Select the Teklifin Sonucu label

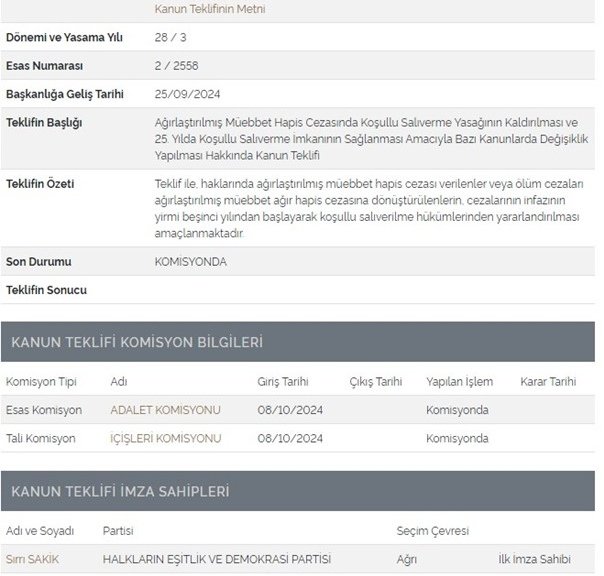pos(46,290)
